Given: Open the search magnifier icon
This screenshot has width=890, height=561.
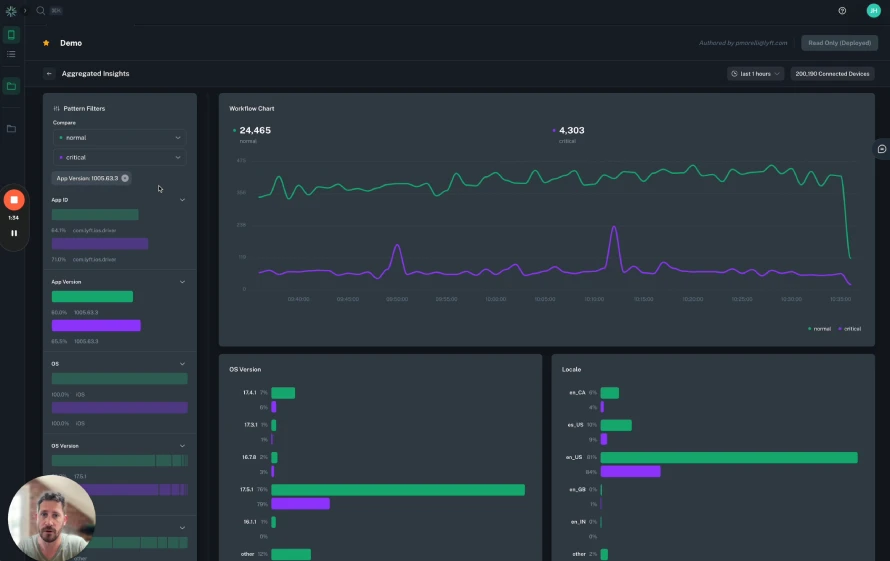Looking at the screenshot, I should [x=40, y=11].
